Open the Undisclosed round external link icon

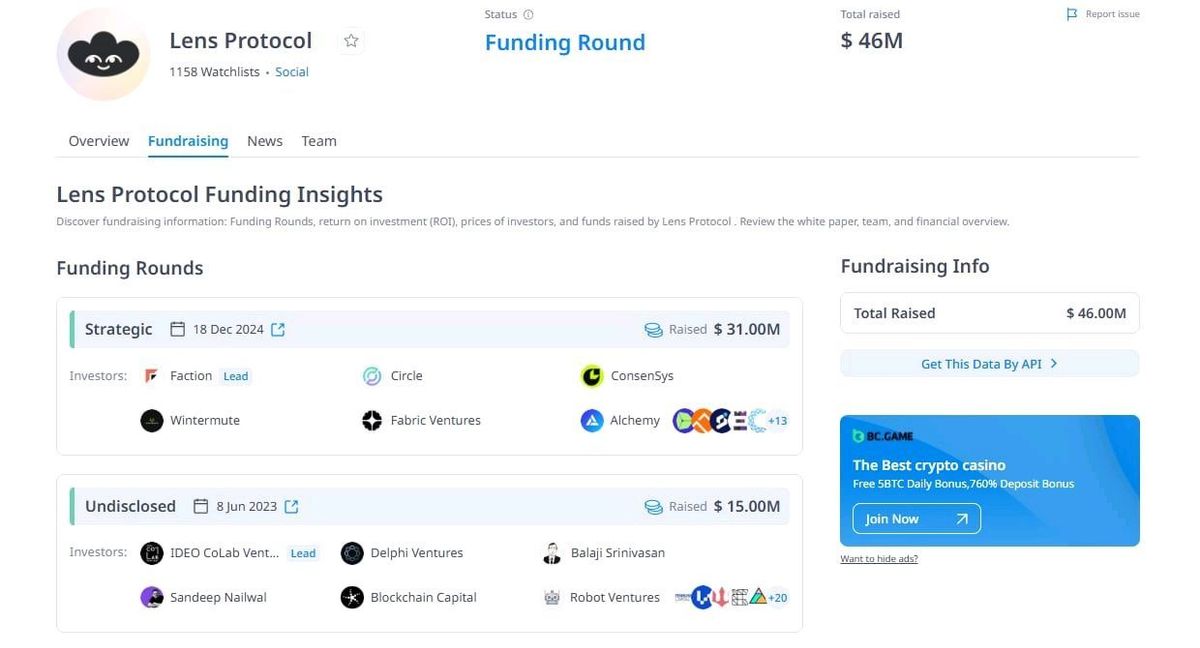pyautogui.click(x=291, y=506)
